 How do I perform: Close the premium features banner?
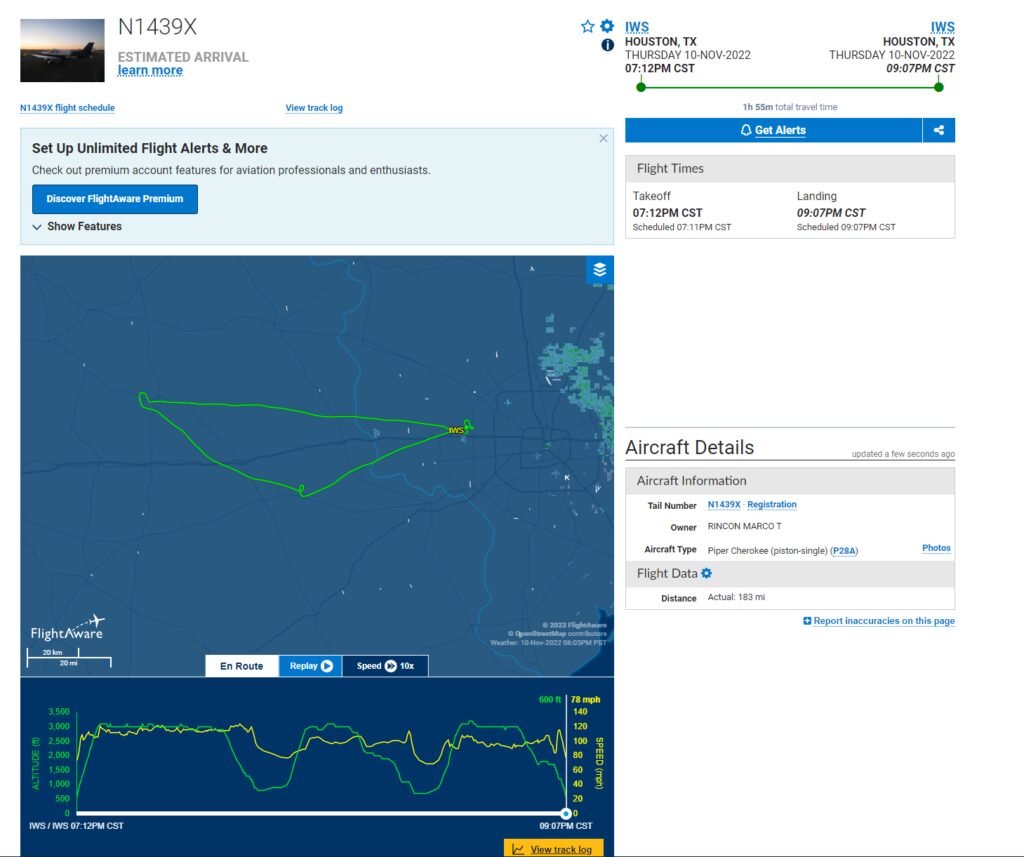pyautogui.click(x=603, y=139)
